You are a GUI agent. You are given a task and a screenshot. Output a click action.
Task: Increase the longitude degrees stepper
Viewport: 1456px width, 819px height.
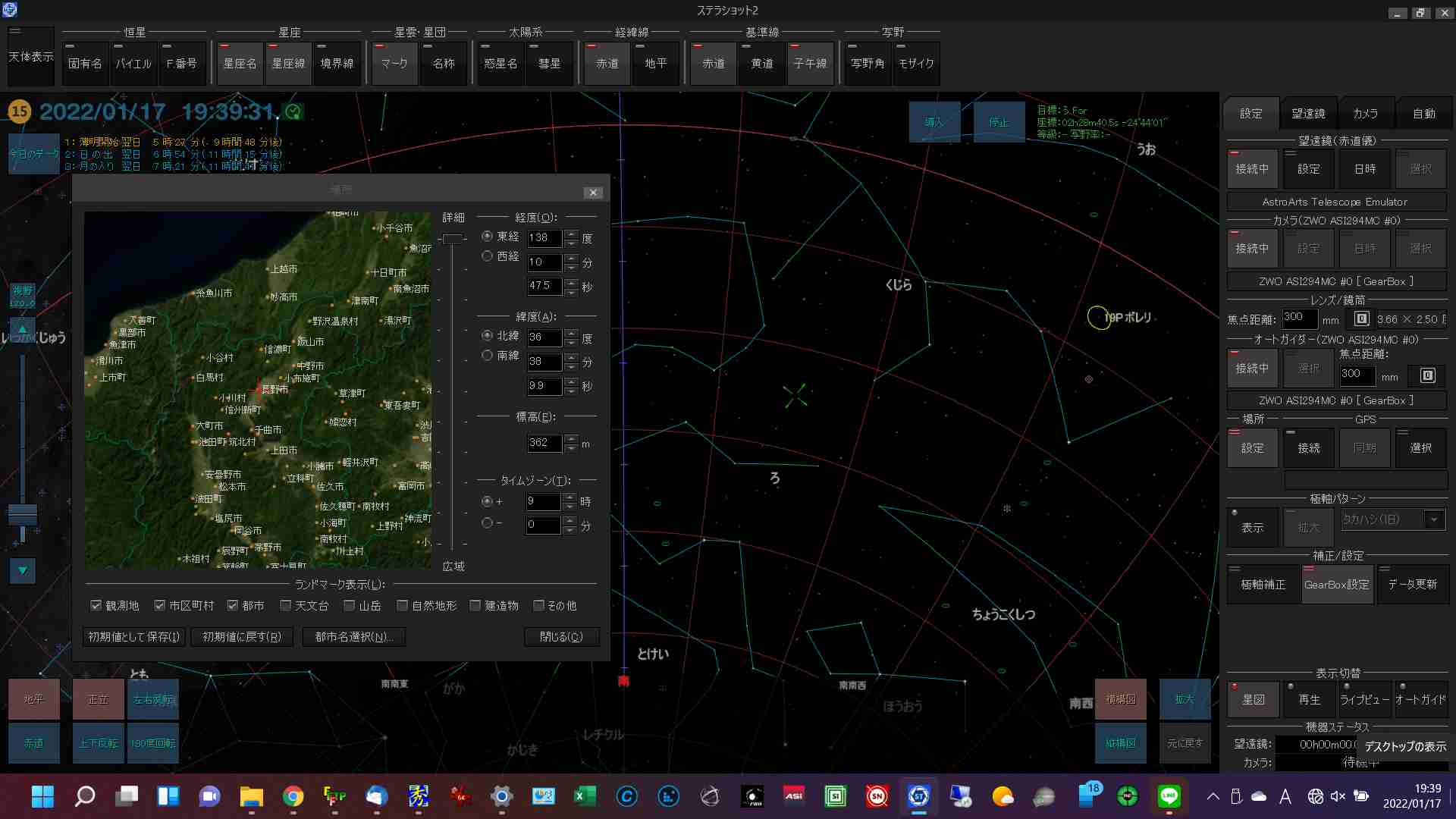point(571,234)
